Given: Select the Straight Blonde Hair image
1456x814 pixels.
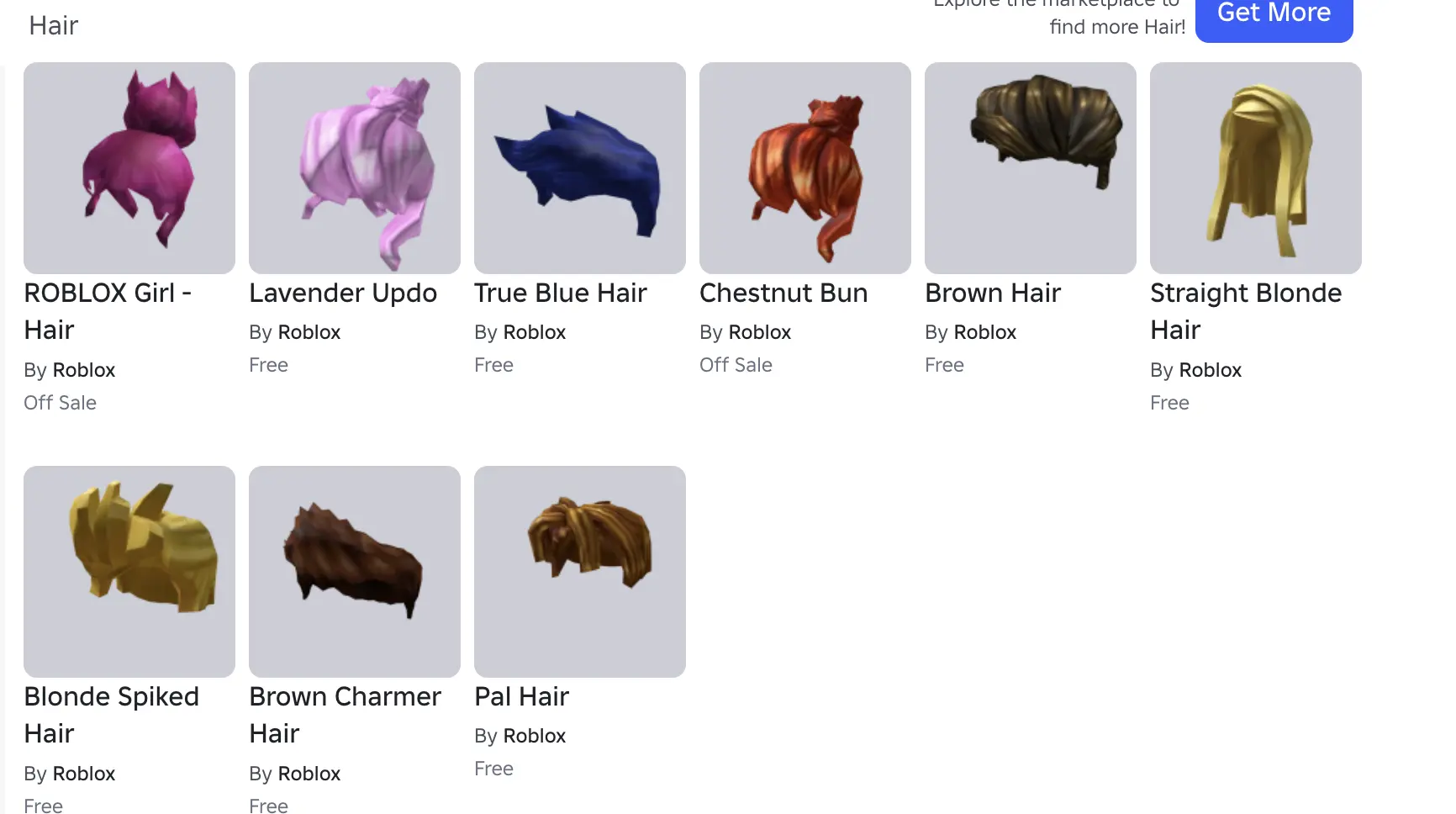Looking at the screenshot, I should 1256,168.
